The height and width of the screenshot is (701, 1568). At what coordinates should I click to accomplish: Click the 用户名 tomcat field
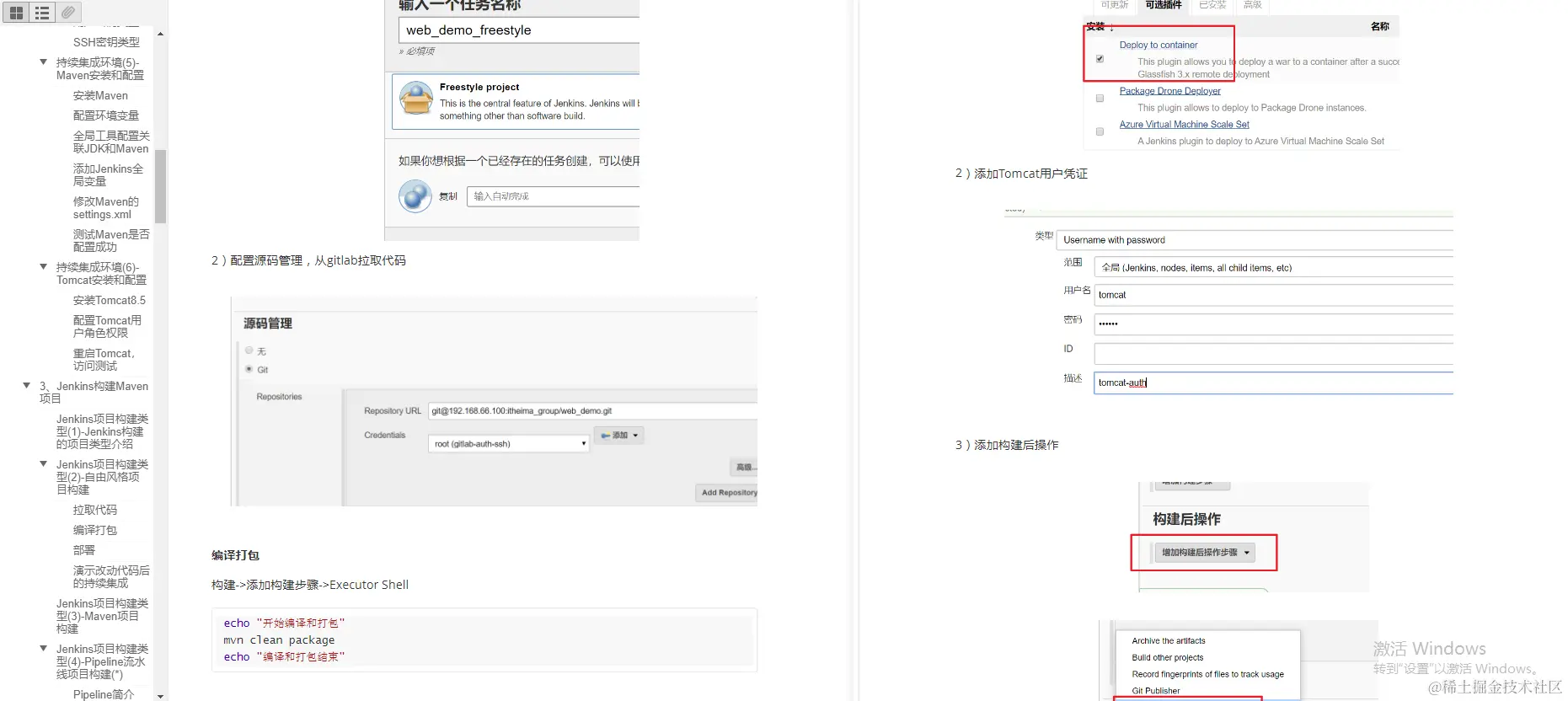pos(1274,295)
